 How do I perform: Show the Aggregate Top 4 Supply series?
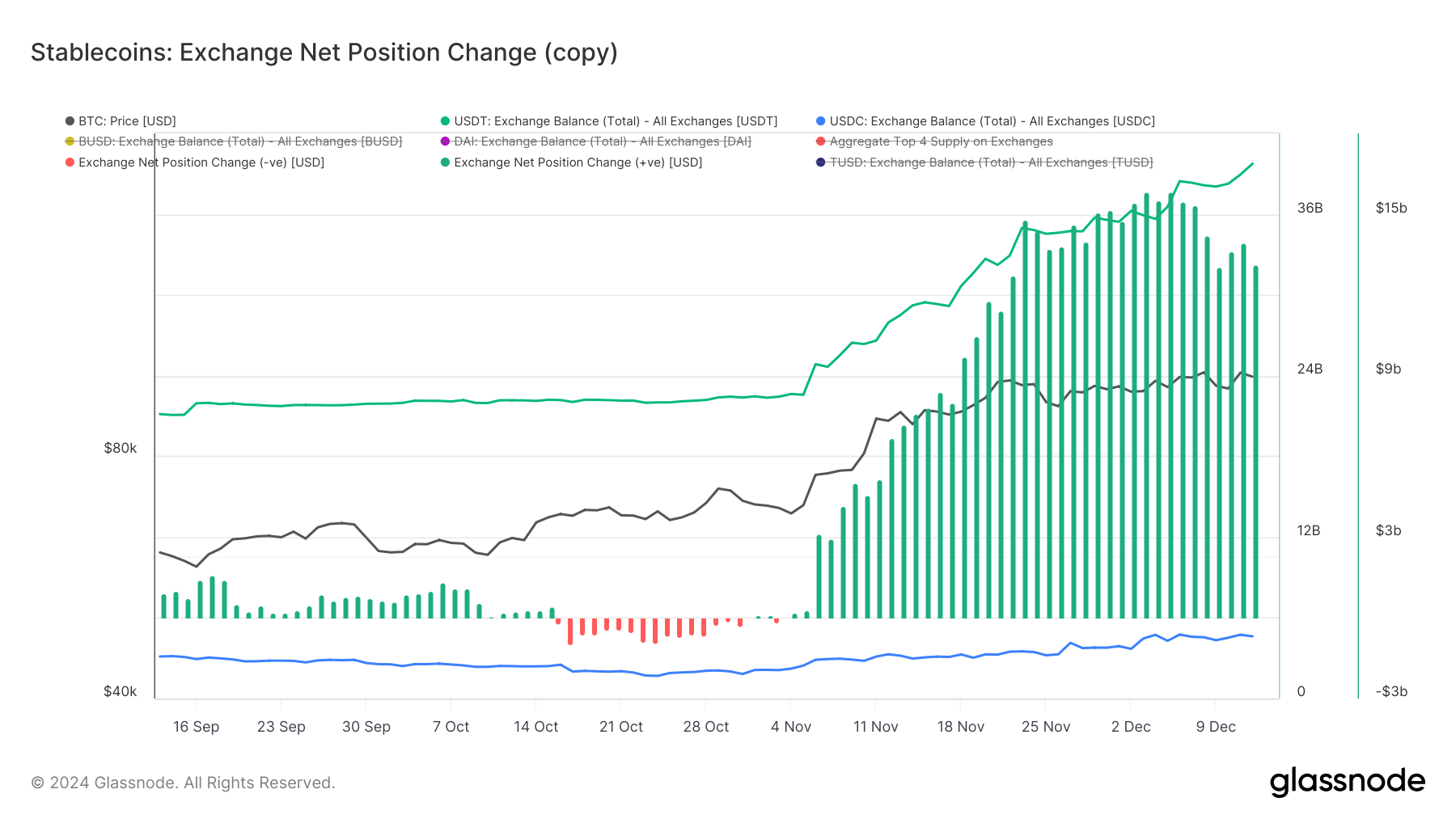point(941,141)
